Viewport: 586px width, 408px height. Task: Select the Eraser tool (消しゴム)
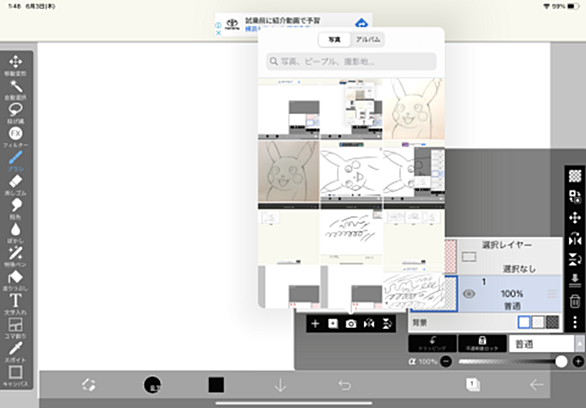click(15, 185)
